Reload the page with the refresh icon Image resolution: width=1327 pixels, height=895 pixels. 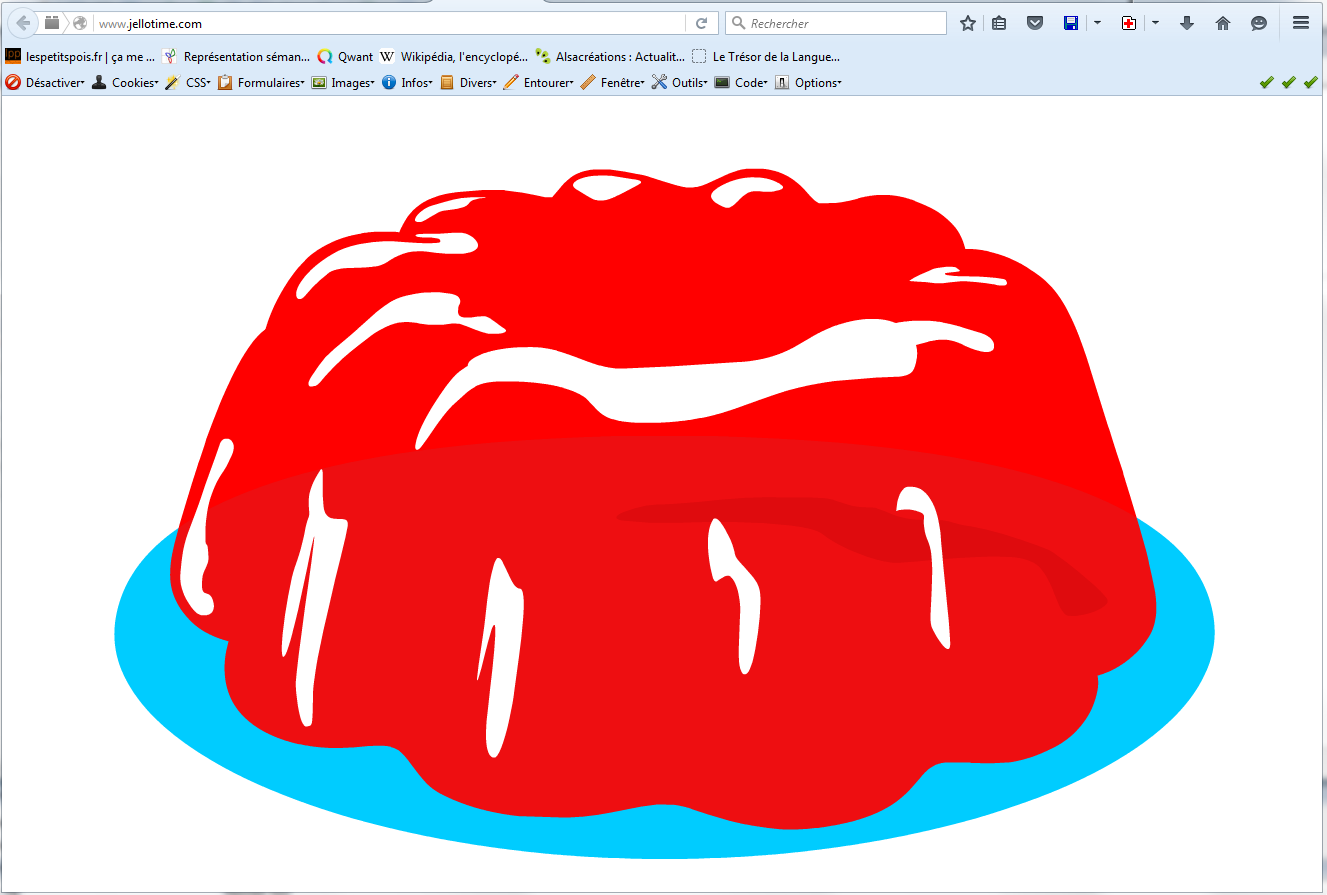click(x=702, y=23)
